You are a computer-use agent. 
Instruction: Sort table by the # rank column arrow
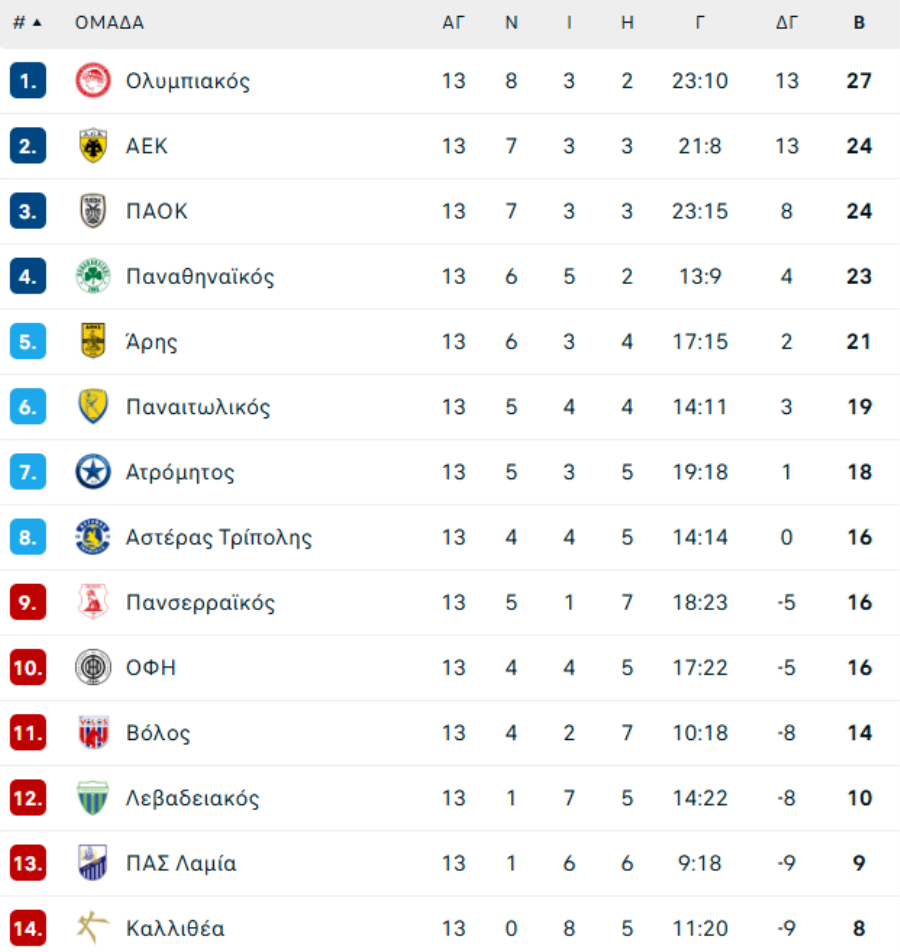[37, 23]
